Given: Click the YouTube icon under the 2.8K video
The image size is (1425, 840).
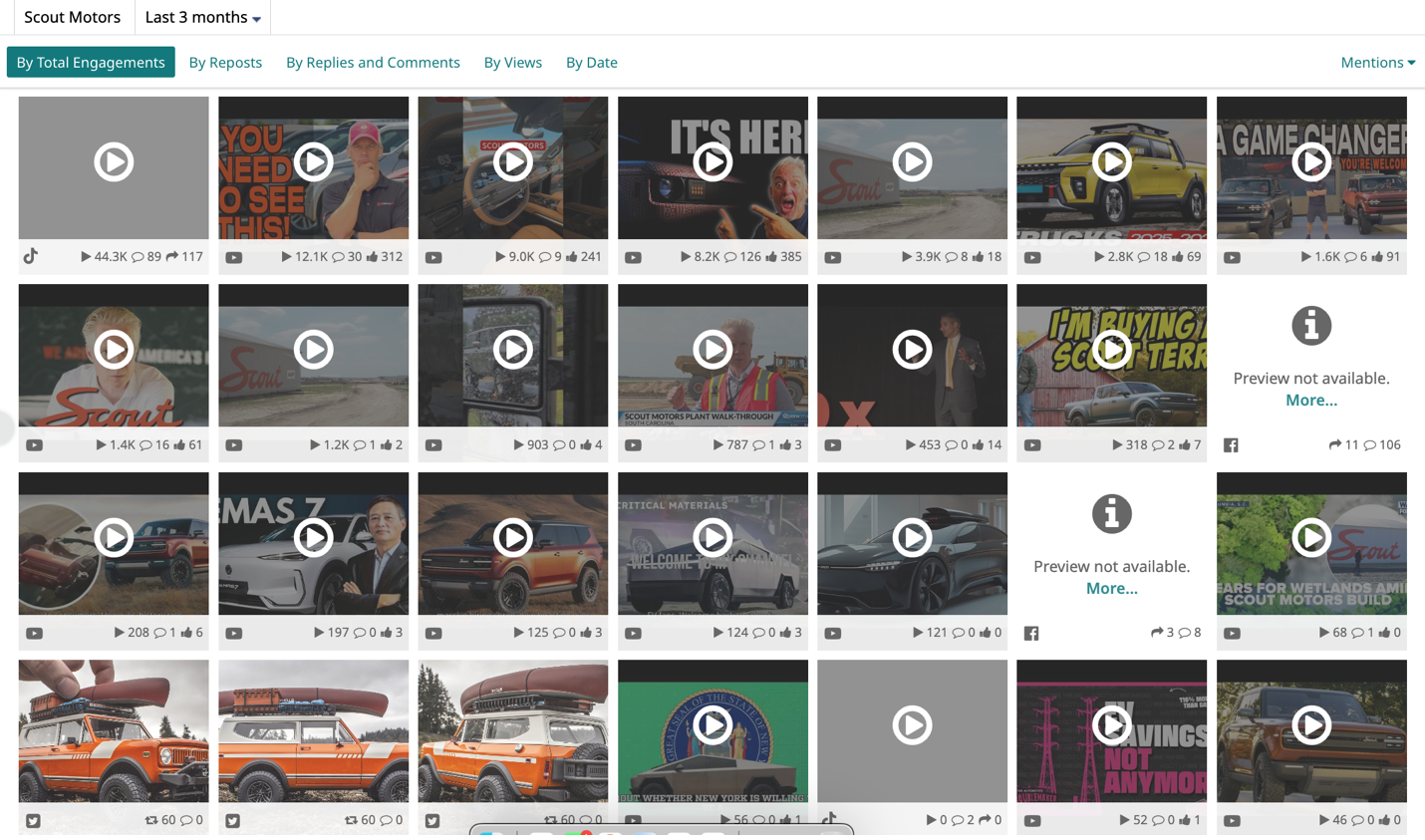Looking at the screenshot, I should point(1032,257).
